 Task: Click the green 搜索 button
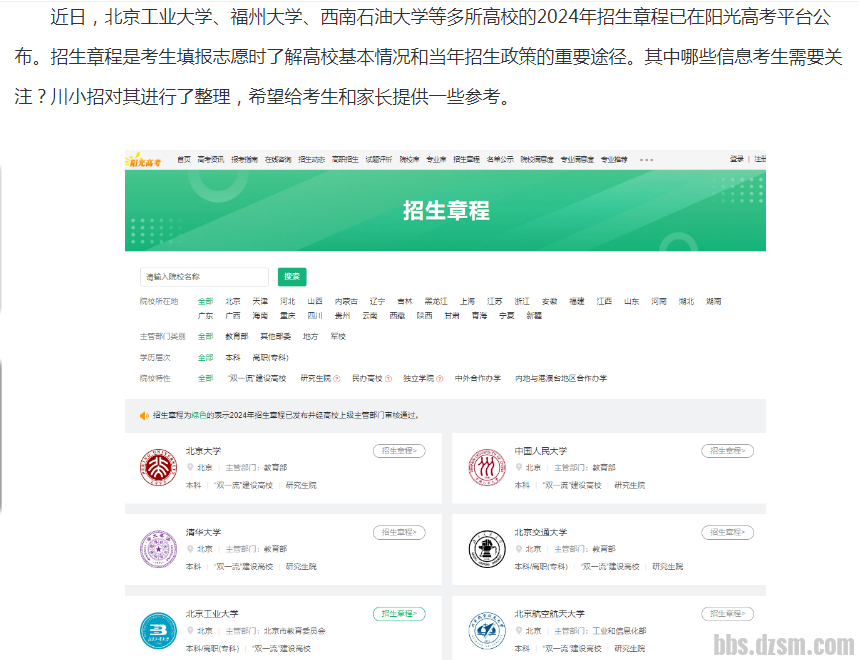tap(292, 276)
